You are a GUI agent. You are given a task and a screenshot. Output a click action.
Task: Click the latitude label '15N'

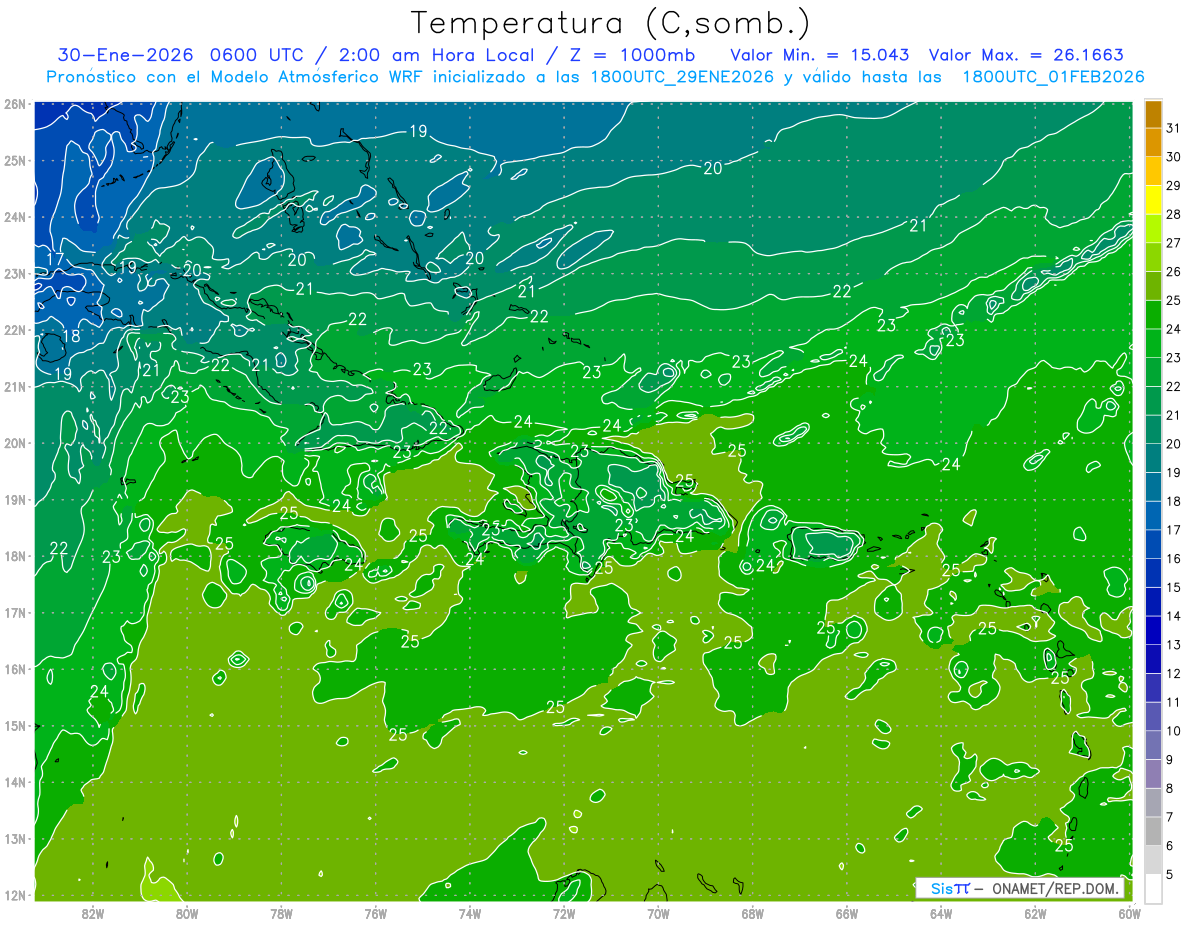pos(14,726)
